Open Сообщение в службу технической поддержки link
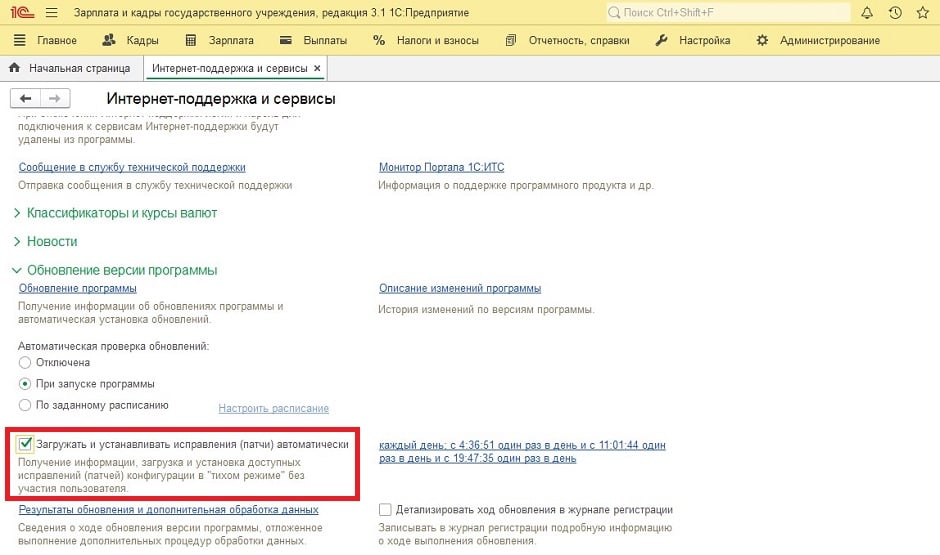 coord(132,167)
